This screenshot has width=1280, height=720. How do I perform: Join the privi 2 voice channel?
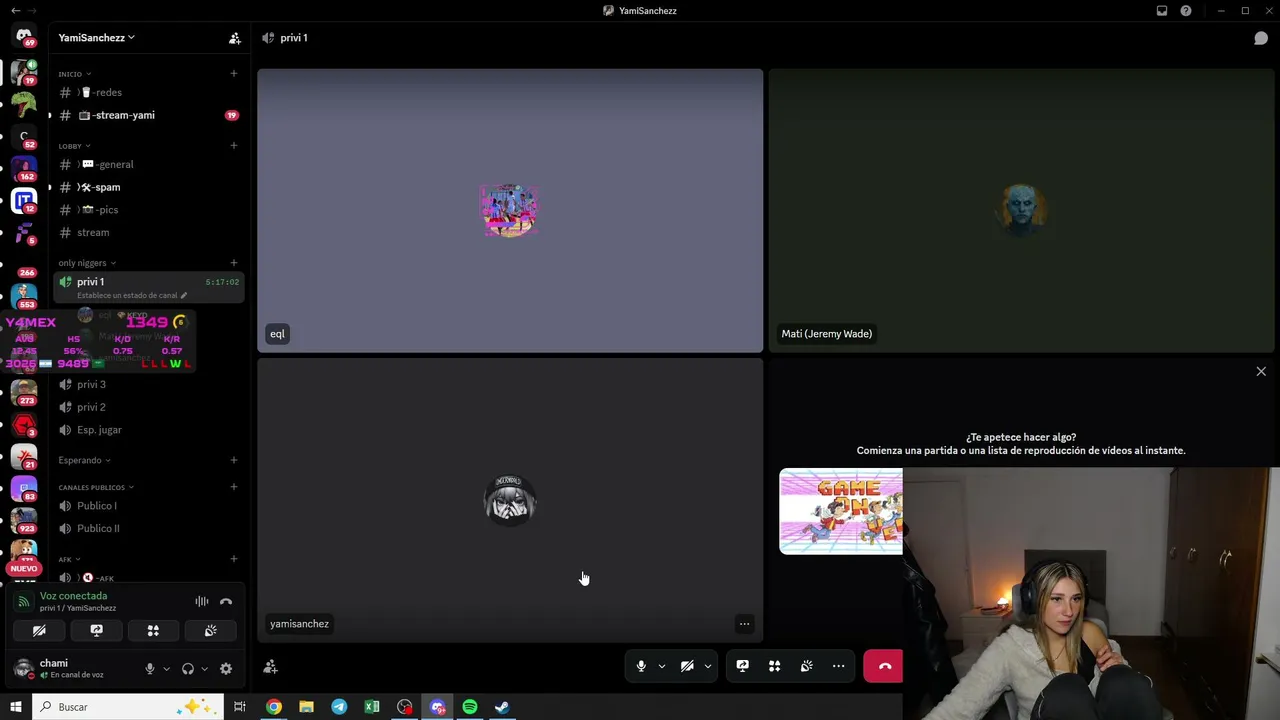click(148, 407)
